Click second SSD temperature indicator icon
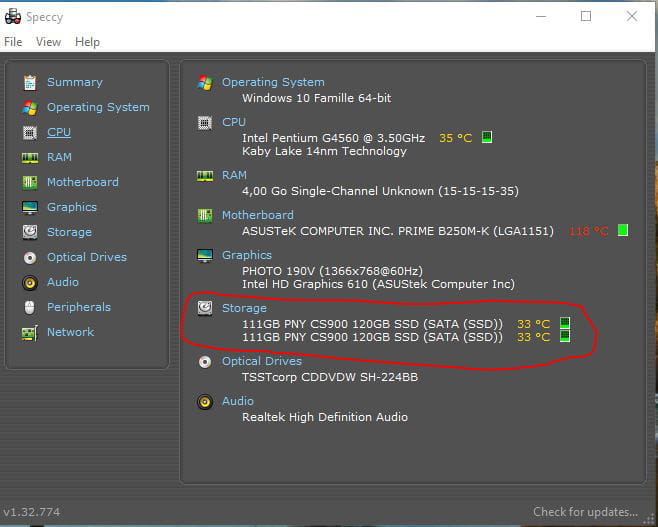 coord(565,336)
